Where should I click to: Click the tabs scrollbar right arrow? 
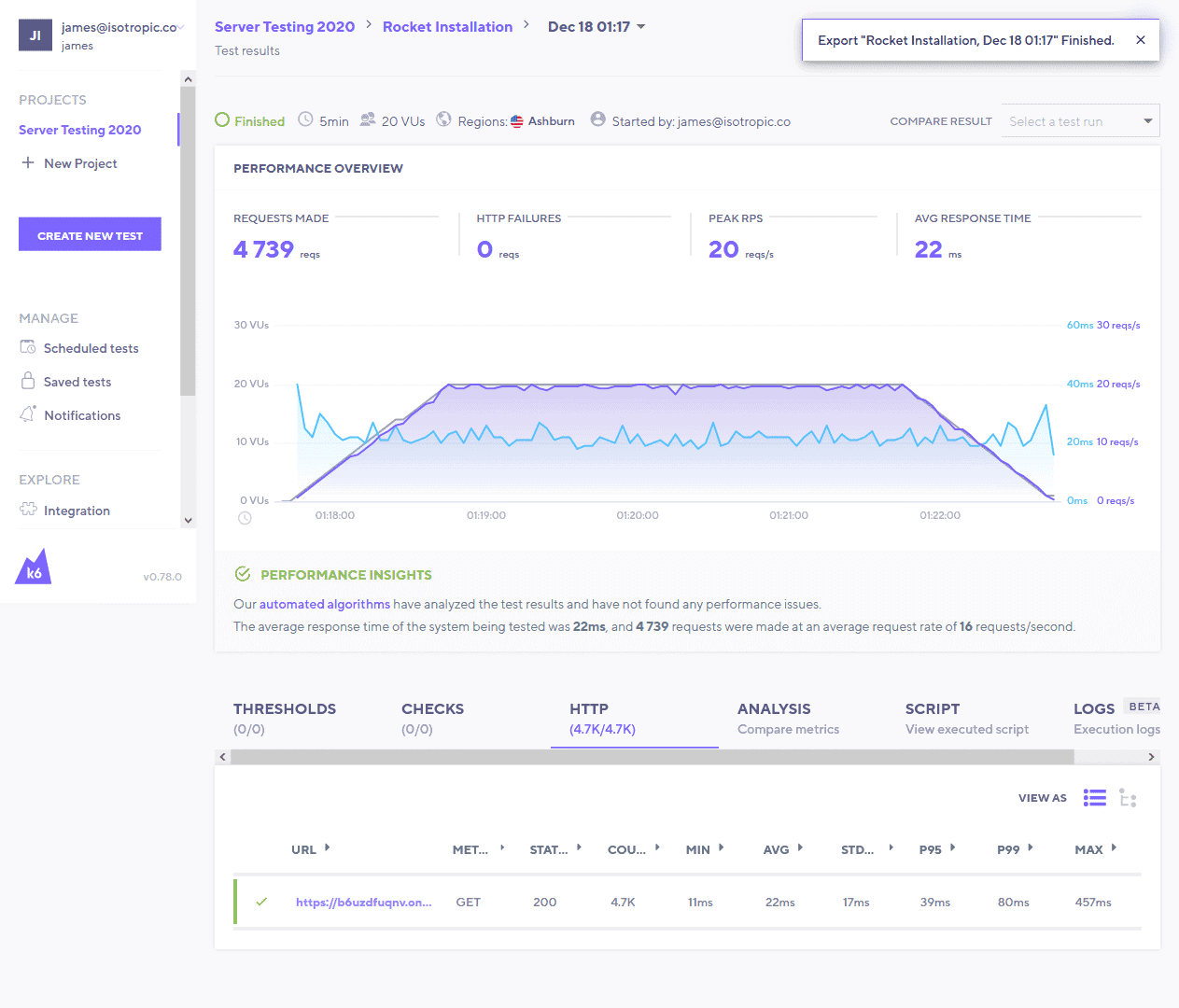tap(1152, 757)
